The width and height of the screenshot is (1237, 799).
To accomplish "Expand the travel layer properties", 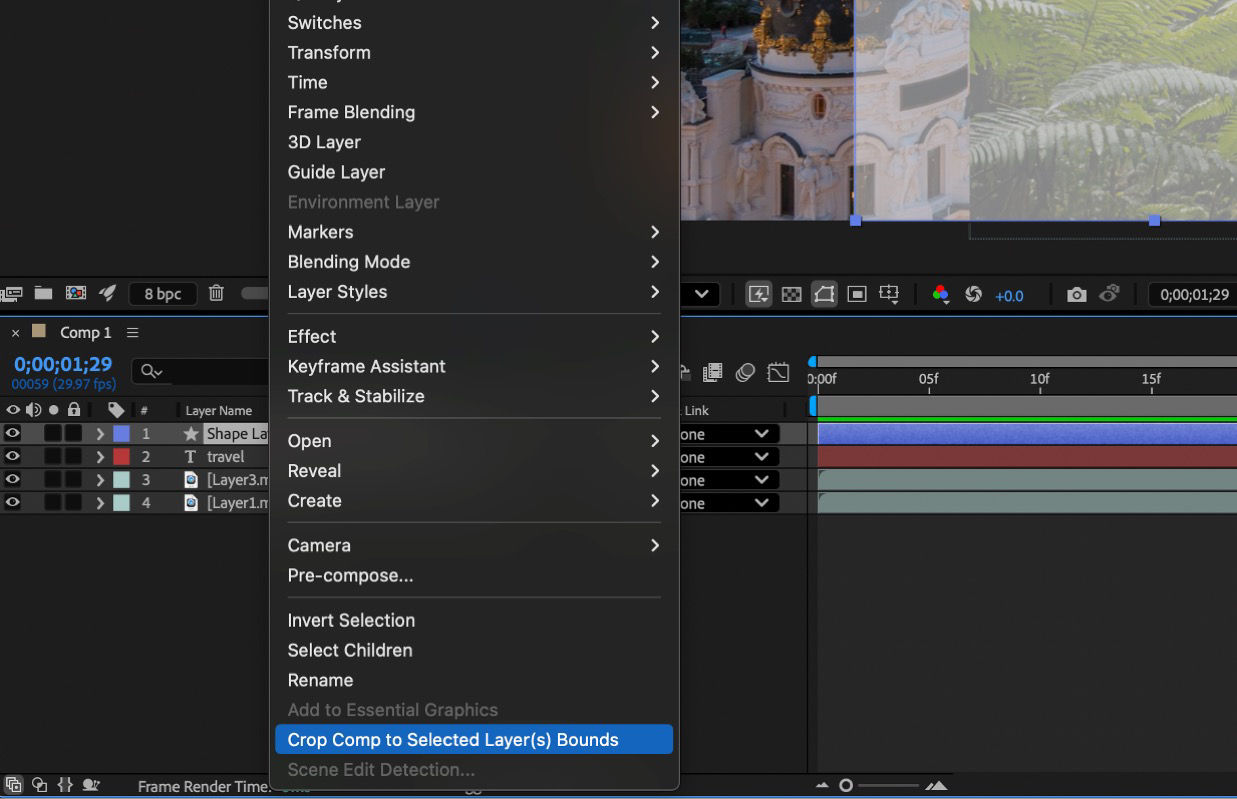I will coord(100,457).
